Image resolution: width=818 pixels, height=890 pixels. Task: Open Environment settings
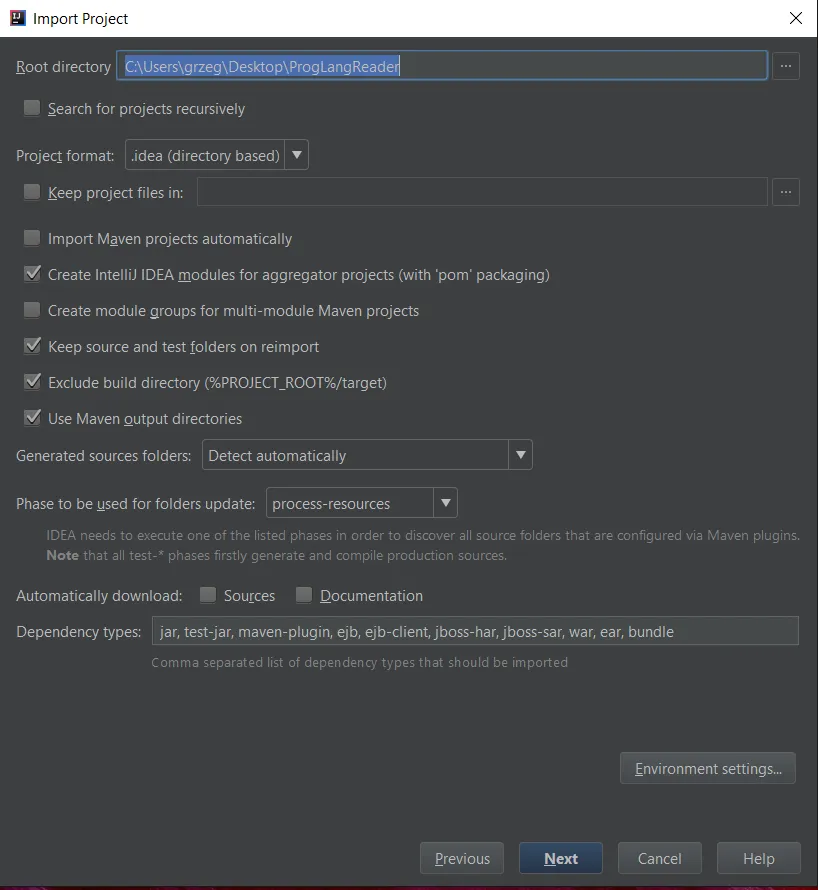tap(708, 769)
